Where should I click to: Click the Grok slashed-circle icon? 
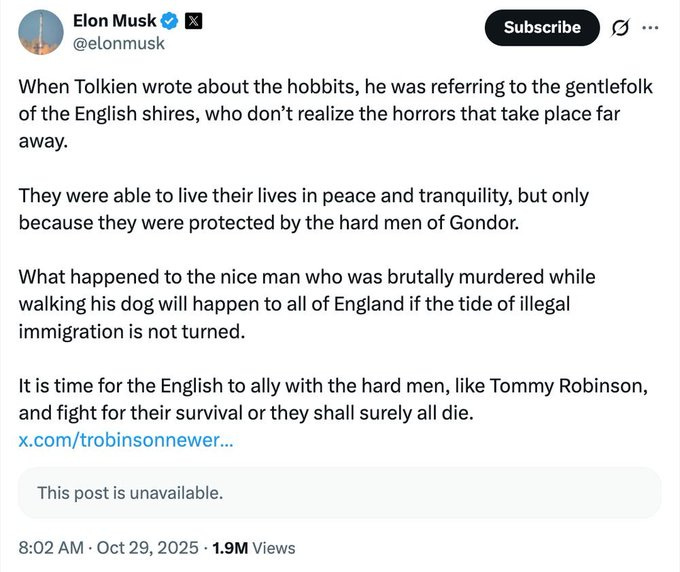[621, 28]
